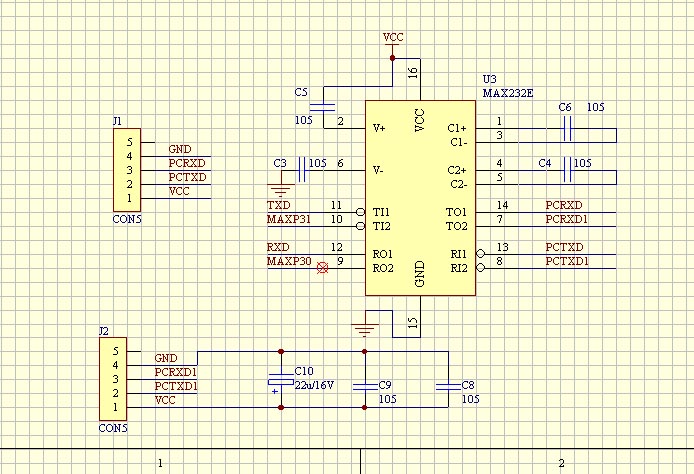
Task: Select the PCTXD1 net label on pin 8
Action: point(567,261)
